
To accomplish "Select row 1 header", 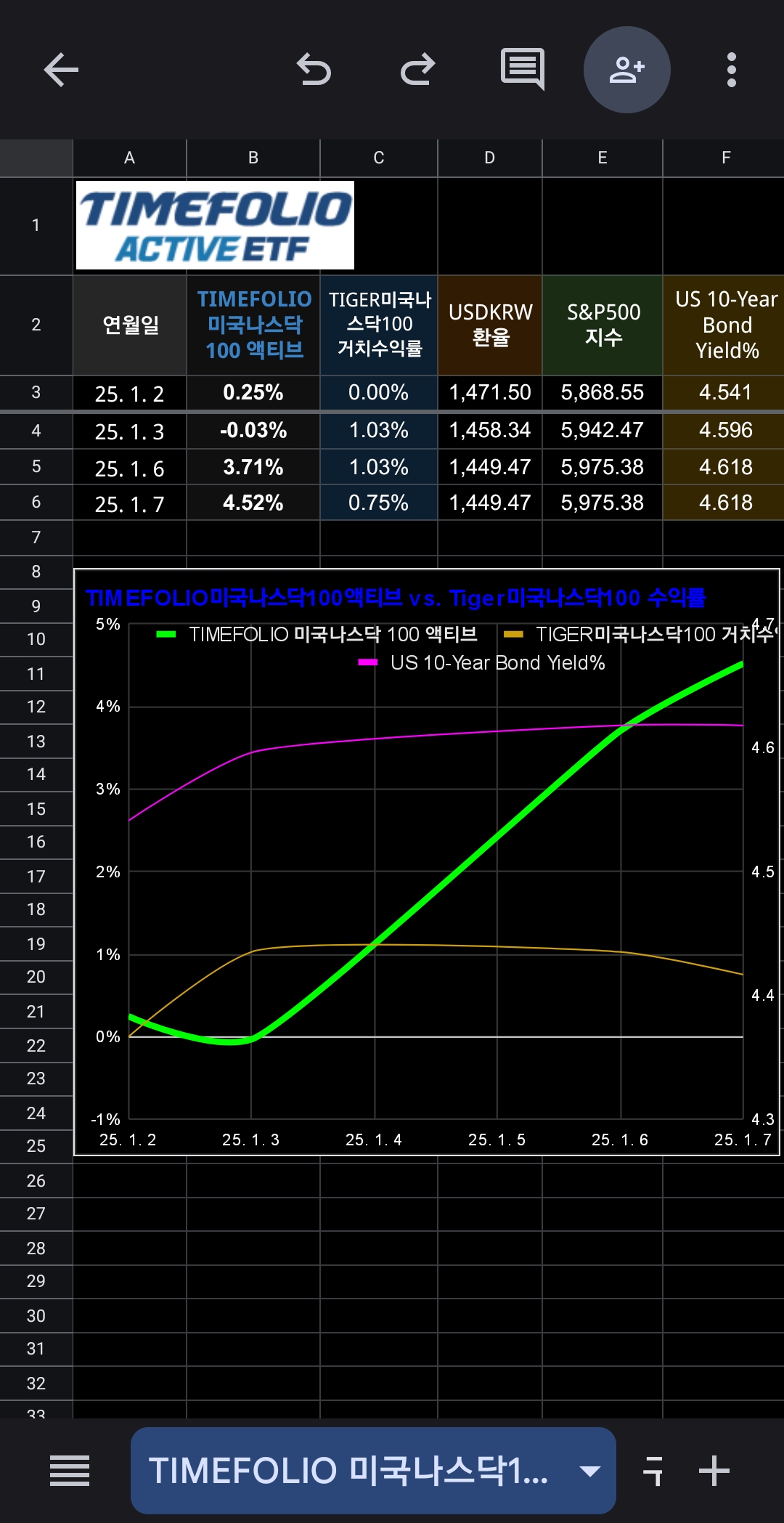I will pos(36,226).
